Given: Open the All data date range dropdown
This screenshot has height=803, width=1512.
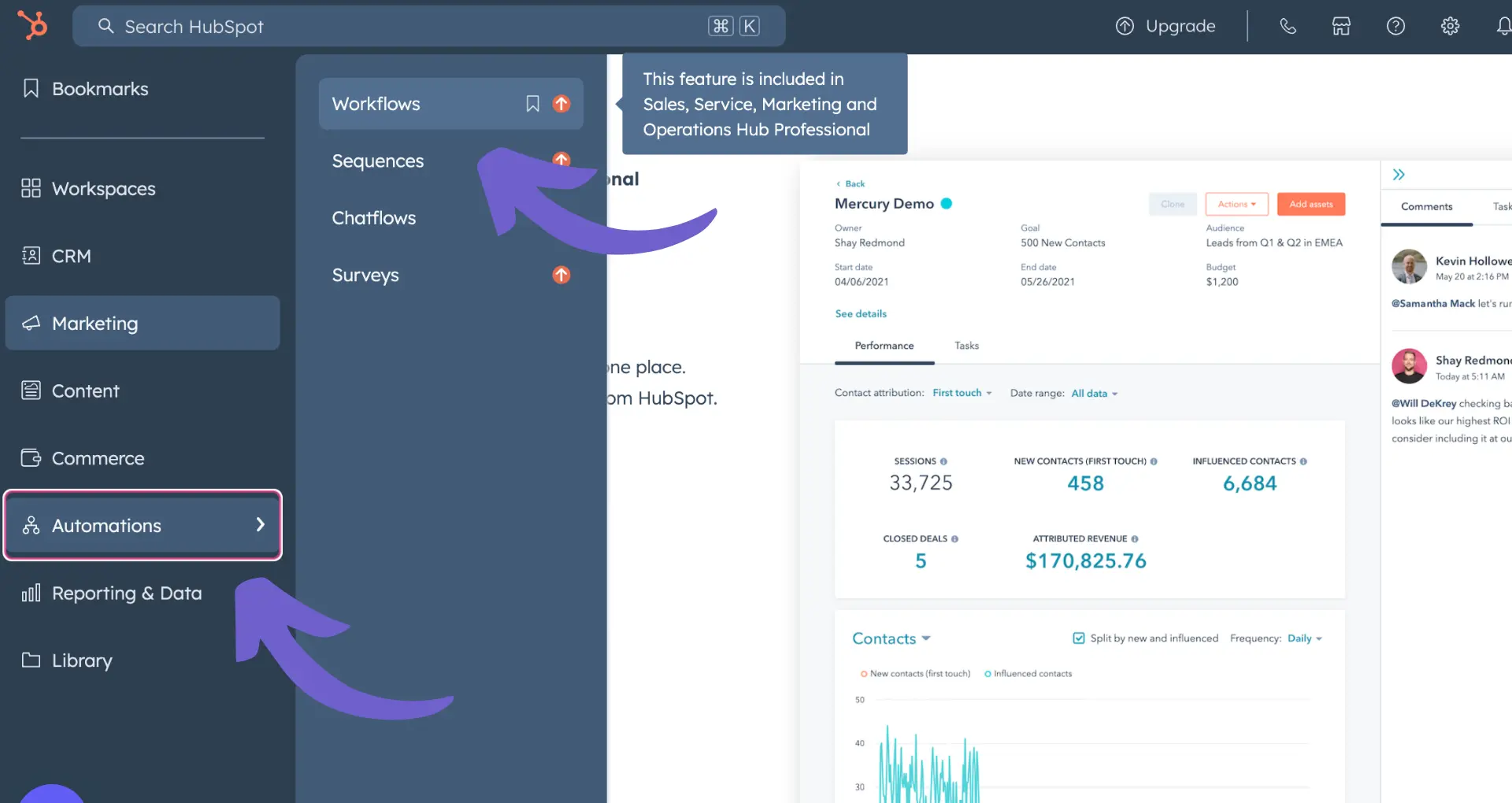Looking at the screenshot, I should point(1095,394).
